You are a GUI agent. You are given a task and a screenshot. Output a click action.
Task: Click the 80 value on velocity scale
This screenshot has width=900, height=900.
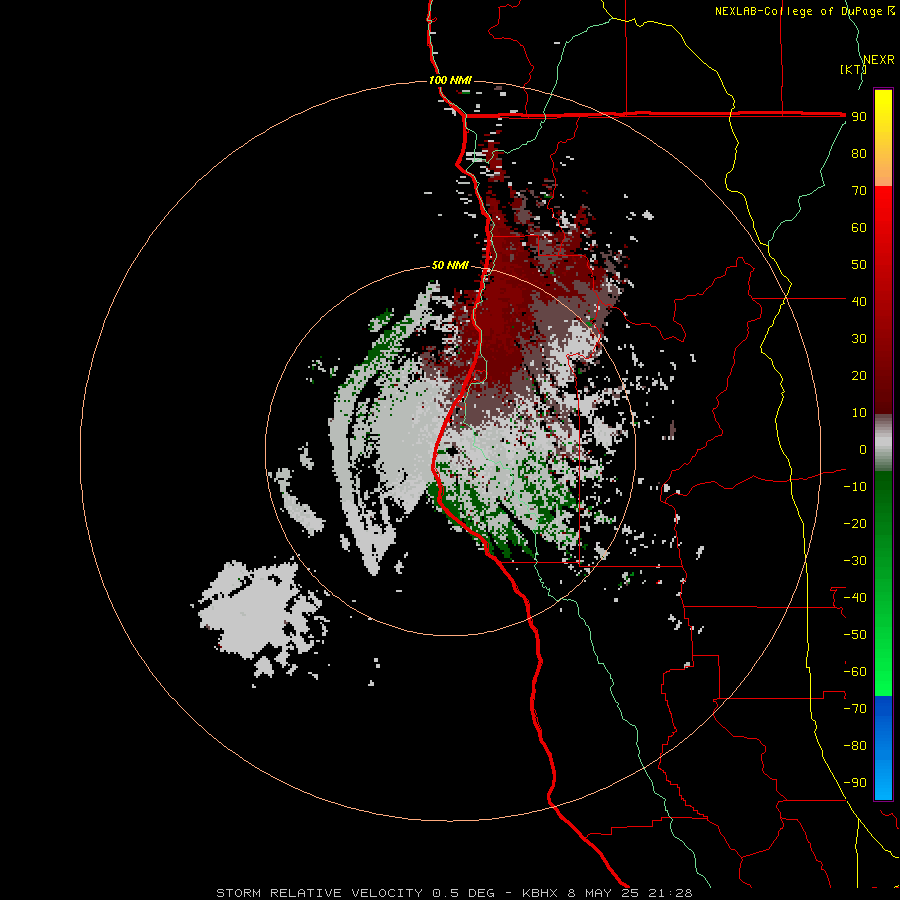[x=859, y=153]
